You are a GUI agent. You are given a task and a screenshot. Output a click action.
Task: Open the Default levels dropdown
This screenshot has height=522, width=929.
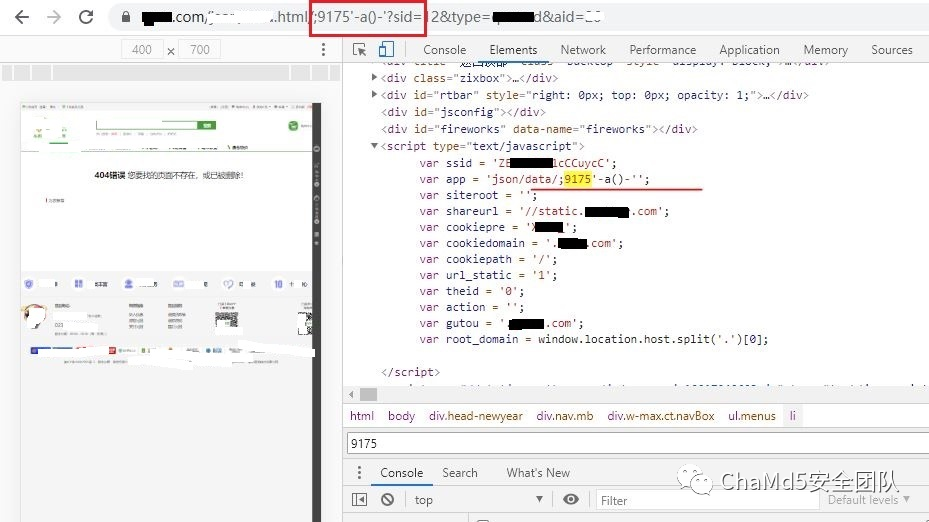[869, 499]
